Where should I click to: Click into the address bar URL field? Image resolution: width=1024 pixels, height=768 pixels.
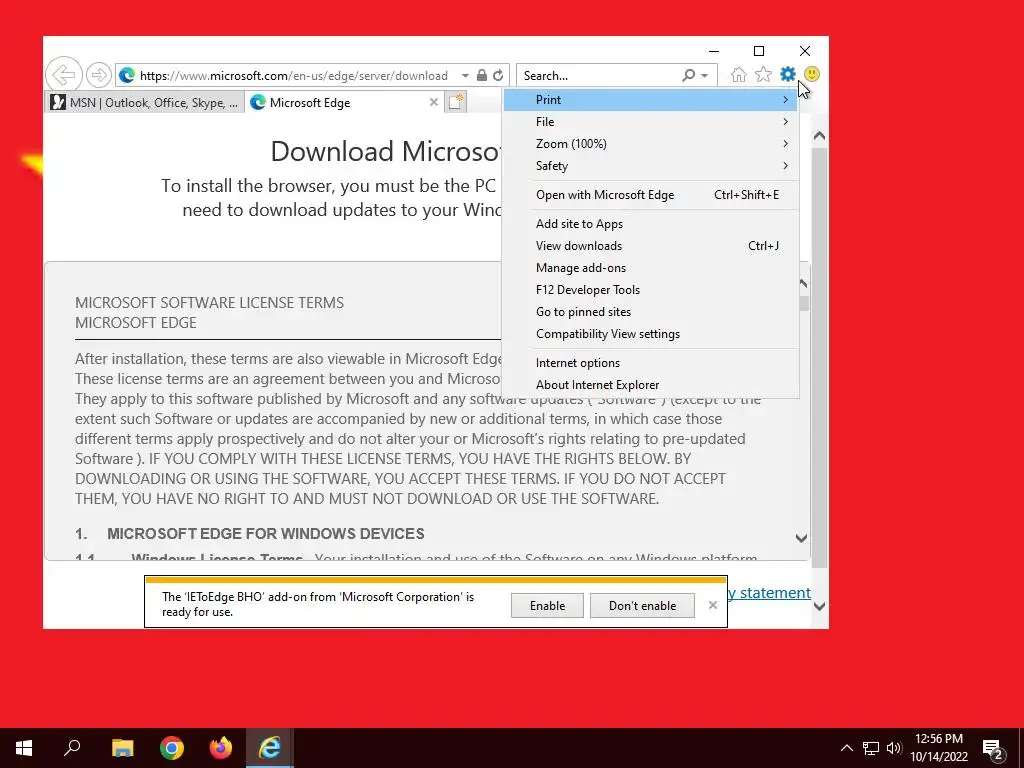[294, 76]
